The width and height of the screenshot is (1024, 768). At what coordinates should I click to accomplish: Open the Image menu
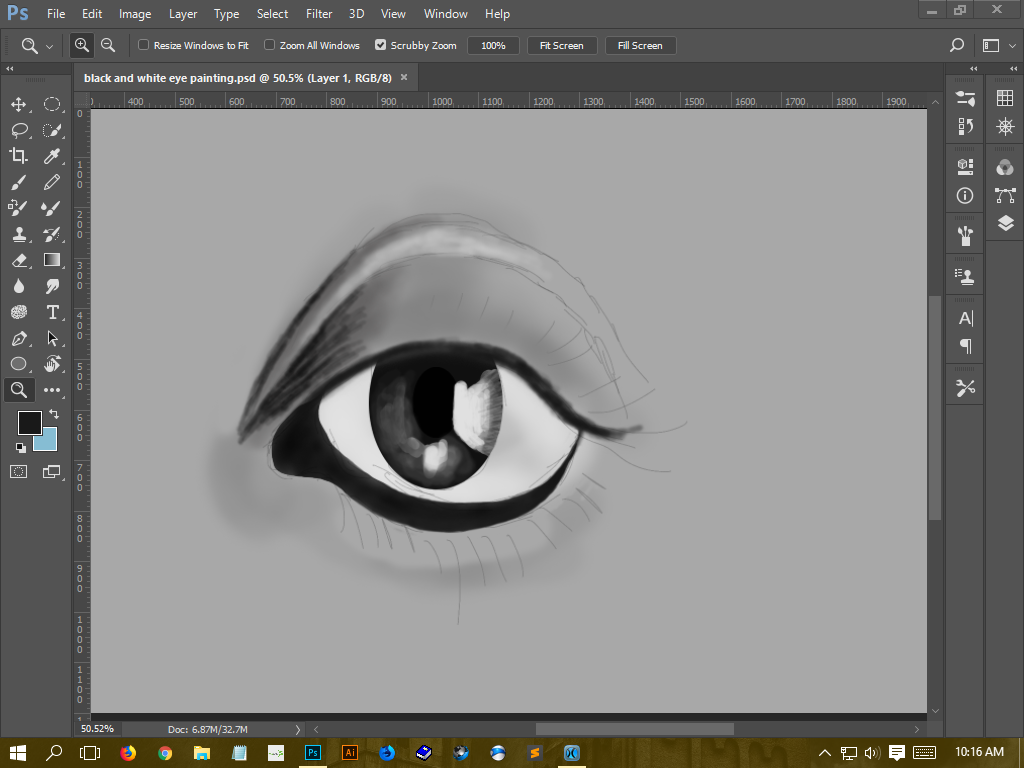pyautogui.click(x=134, y=13)
